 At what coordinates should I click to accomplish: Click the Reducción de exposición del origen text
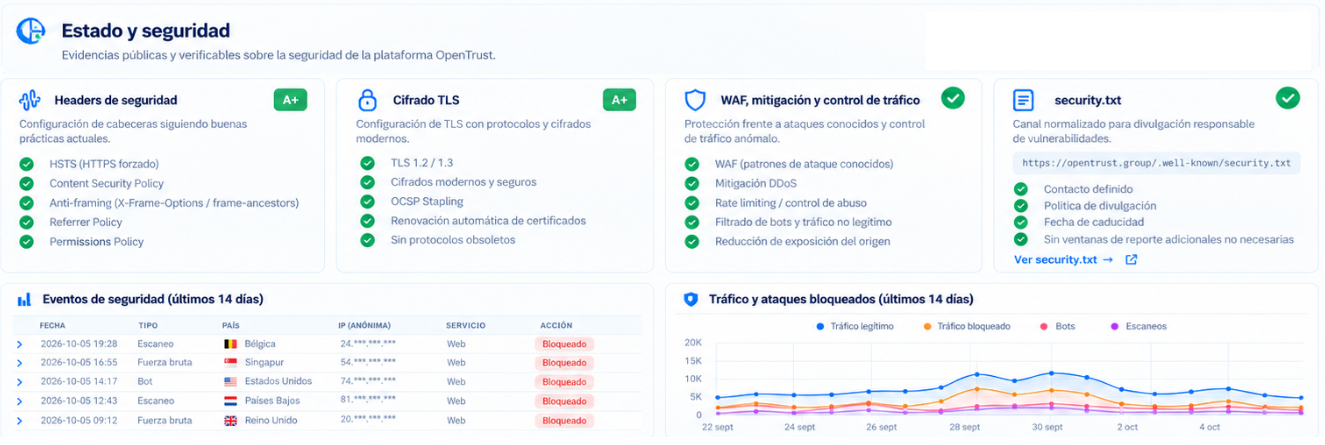point(802,241)
